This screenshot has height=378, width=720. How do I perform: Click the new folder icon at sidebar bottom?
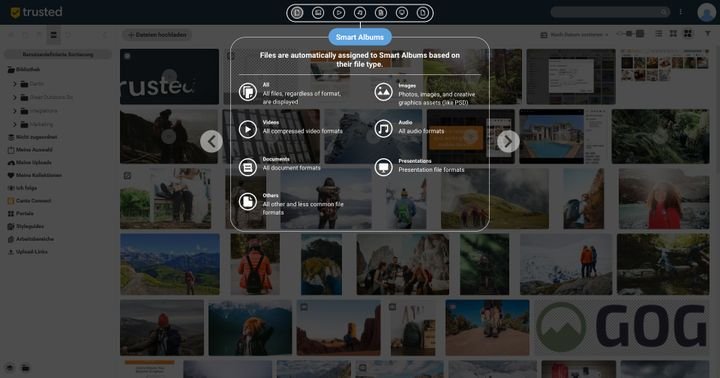point(26,367)
